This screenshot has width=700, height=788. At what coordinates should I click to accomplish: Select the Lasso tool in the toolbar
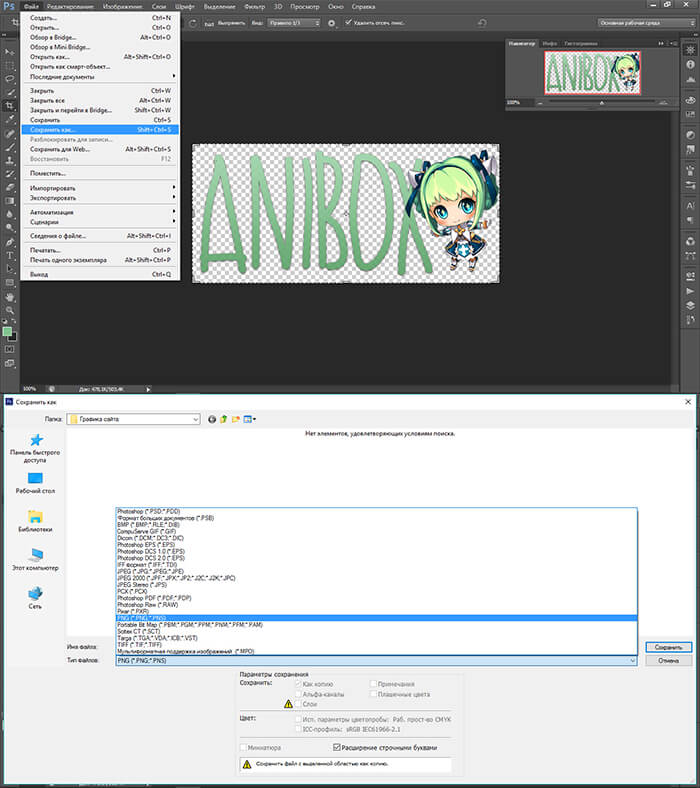(10, 78)
